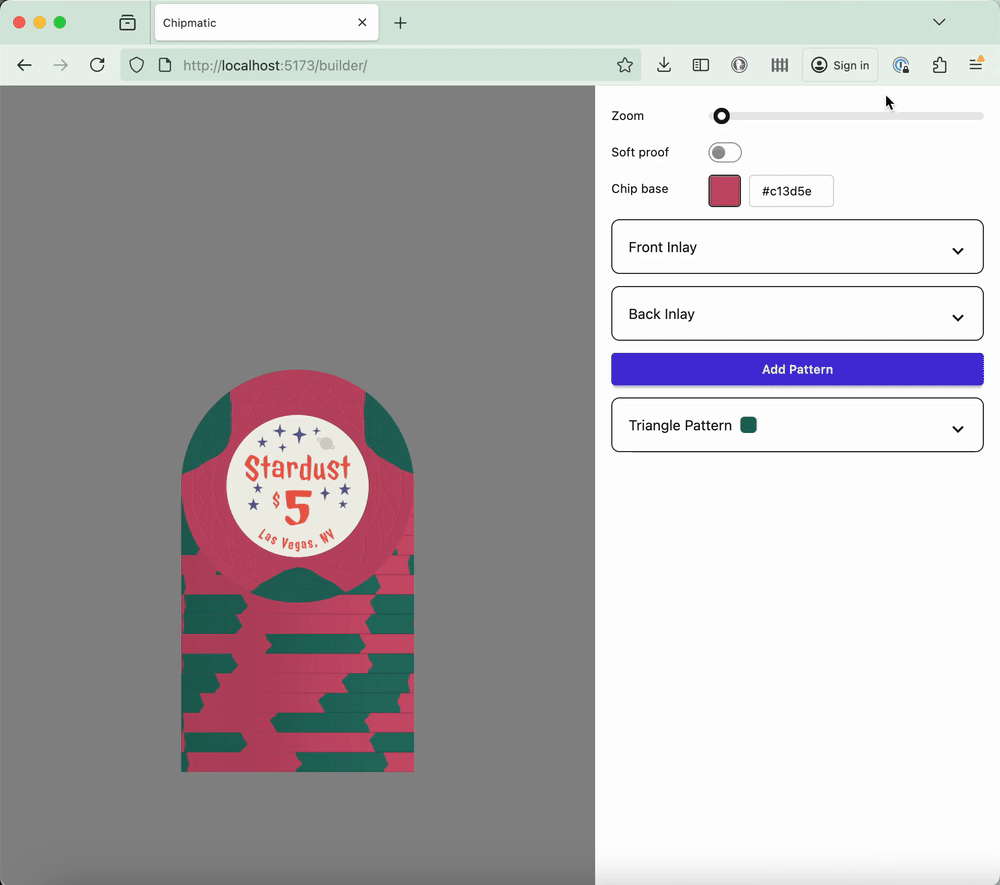Click the Zoom slider handle
1000x885 pixels.
(721, 116)
